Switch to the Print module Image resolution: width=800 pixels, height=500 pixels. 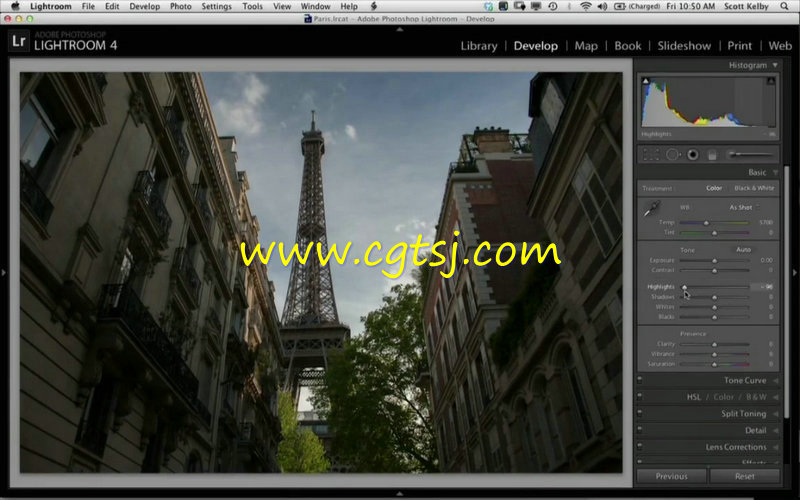(739, 46)
